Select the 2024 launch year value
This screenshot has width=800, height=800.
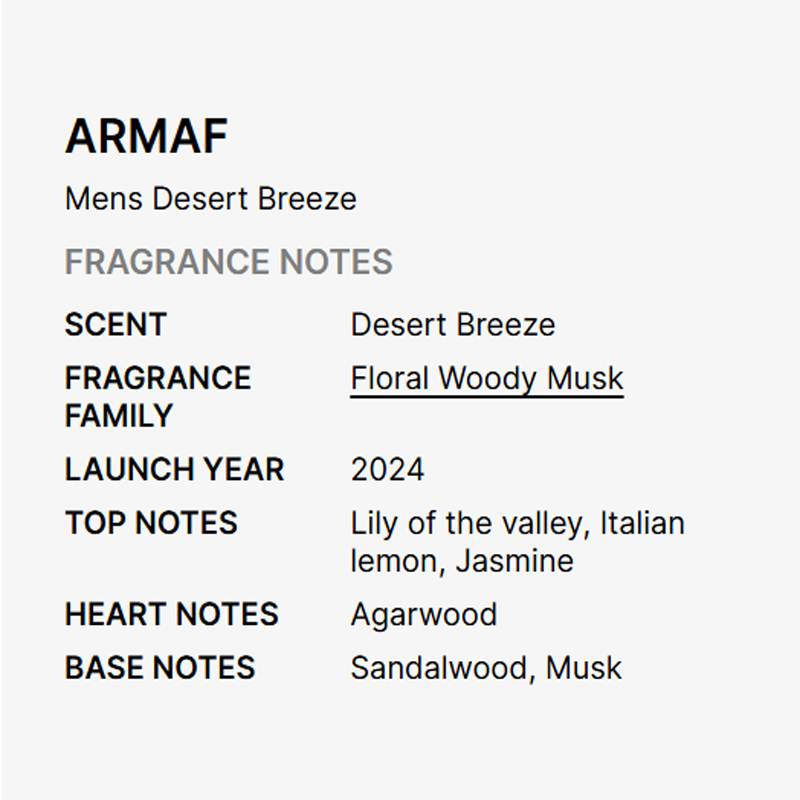(387, 469)
